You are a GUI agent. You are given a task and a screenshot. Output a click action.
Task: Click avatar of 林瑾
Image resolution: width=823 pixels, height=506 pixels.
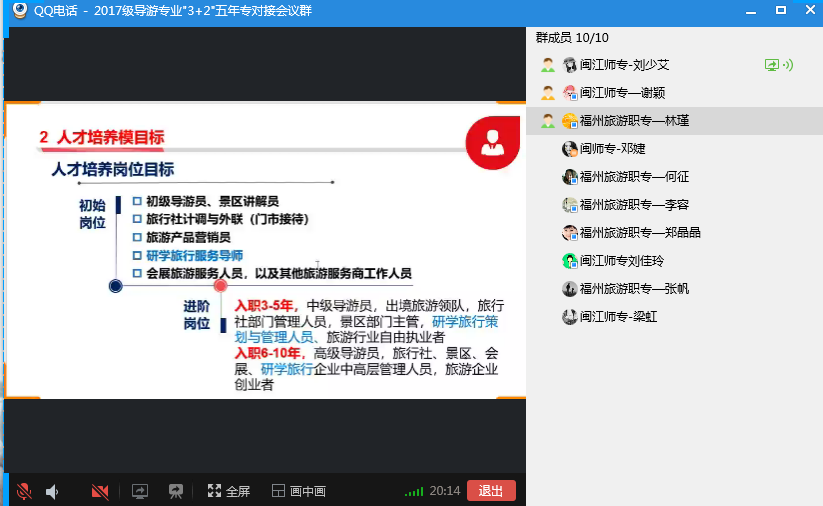(569, 121)
